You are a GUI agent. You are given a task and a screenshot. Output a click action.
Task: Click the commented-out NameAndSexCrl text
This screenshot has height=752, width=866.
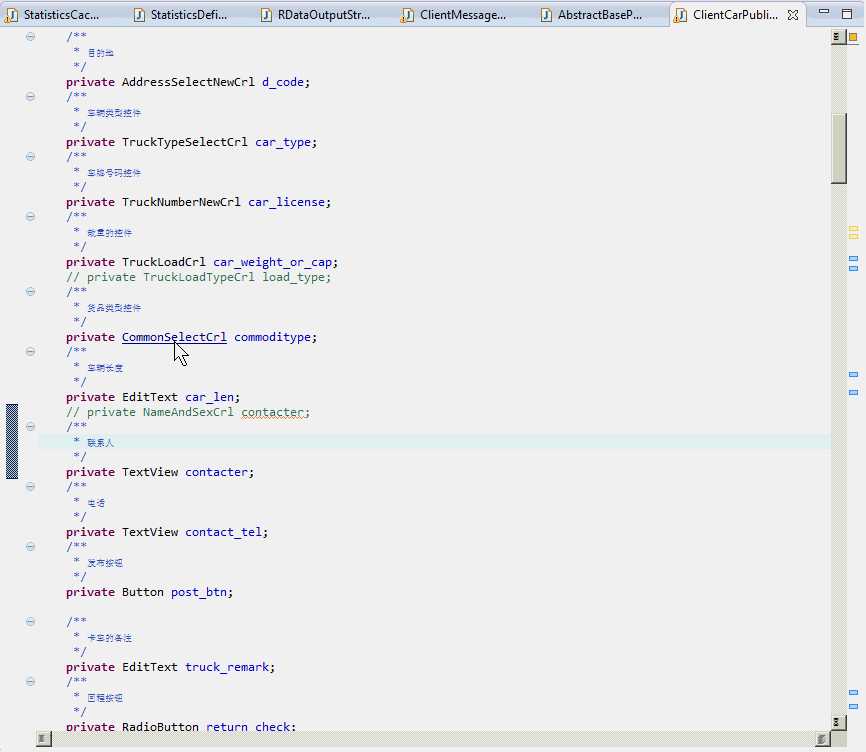click(x=188, y=412)
